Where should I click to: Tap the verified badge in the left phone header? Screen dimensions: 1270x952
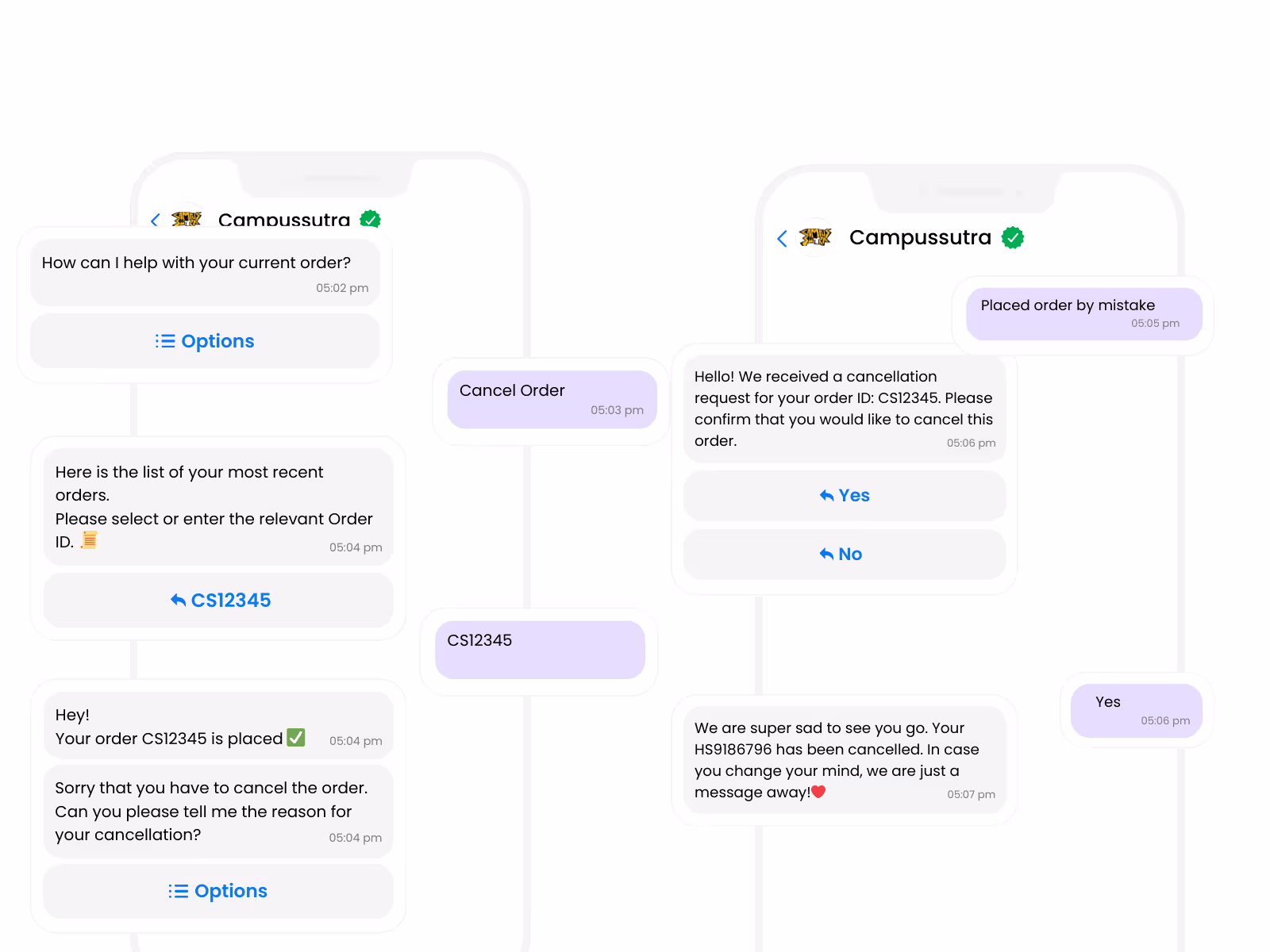pos(370,218)
